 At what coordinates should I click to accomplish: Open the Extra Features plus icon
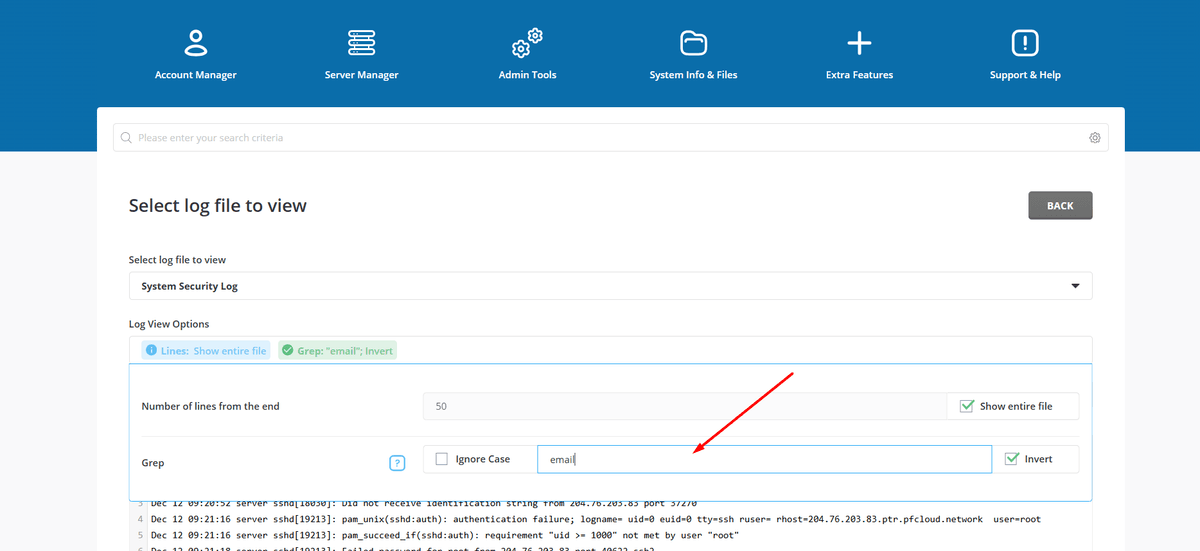pos(859,43)
